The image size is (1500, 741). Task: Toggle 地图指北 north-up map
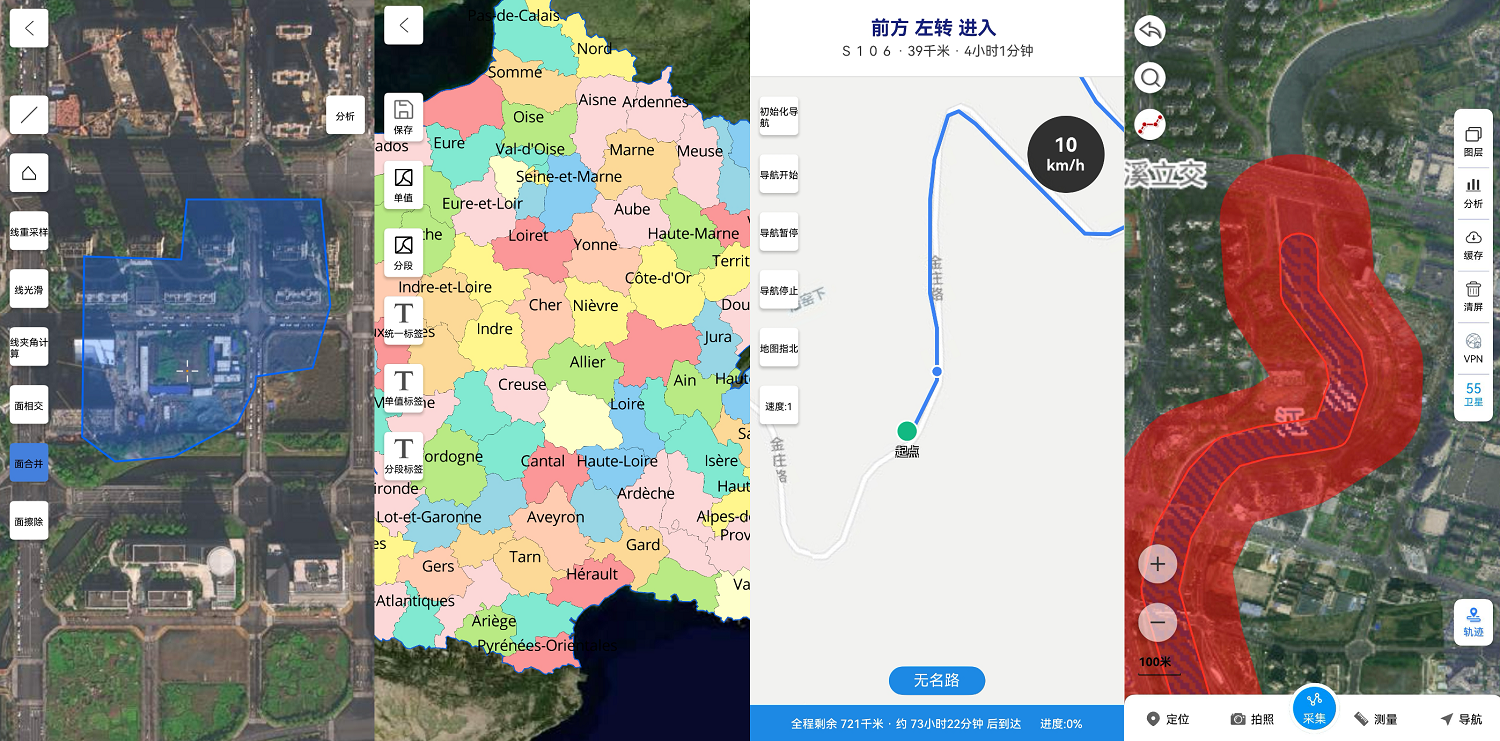pyautogui.click(x=779, y=348)
